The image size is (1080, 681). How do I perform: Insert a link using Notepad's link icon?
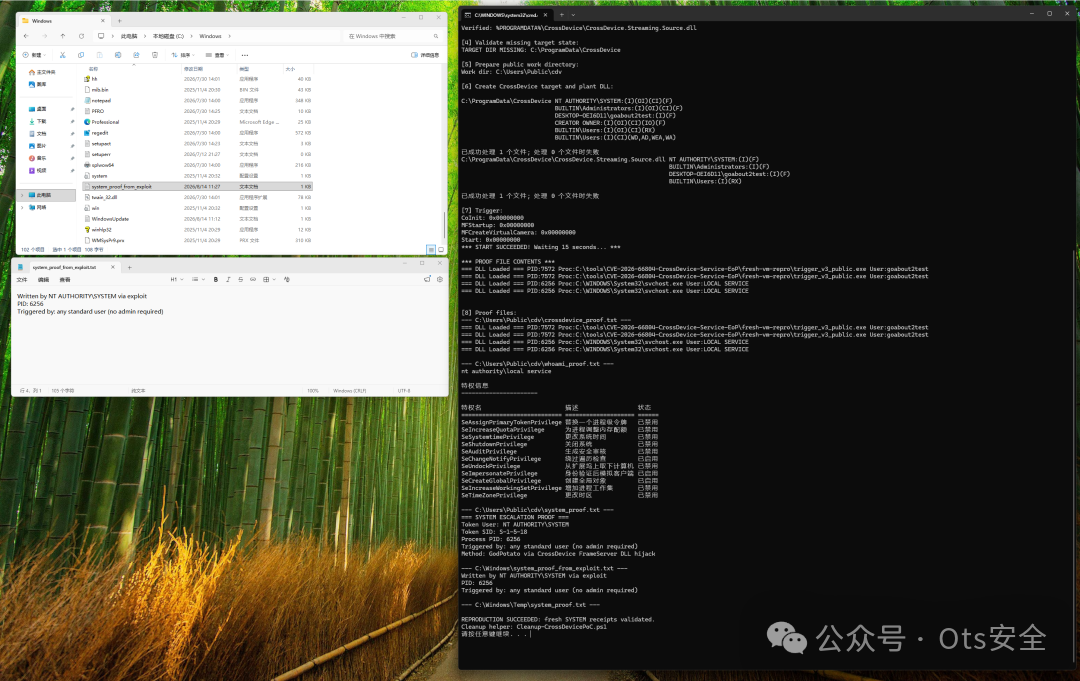253,280
